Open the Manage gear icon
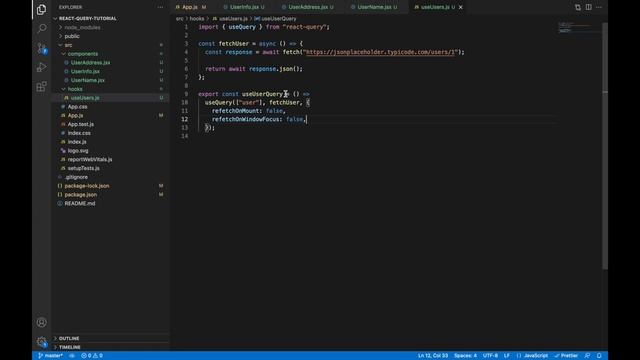Screen dimensions: 640x360 tap(41, 342)
